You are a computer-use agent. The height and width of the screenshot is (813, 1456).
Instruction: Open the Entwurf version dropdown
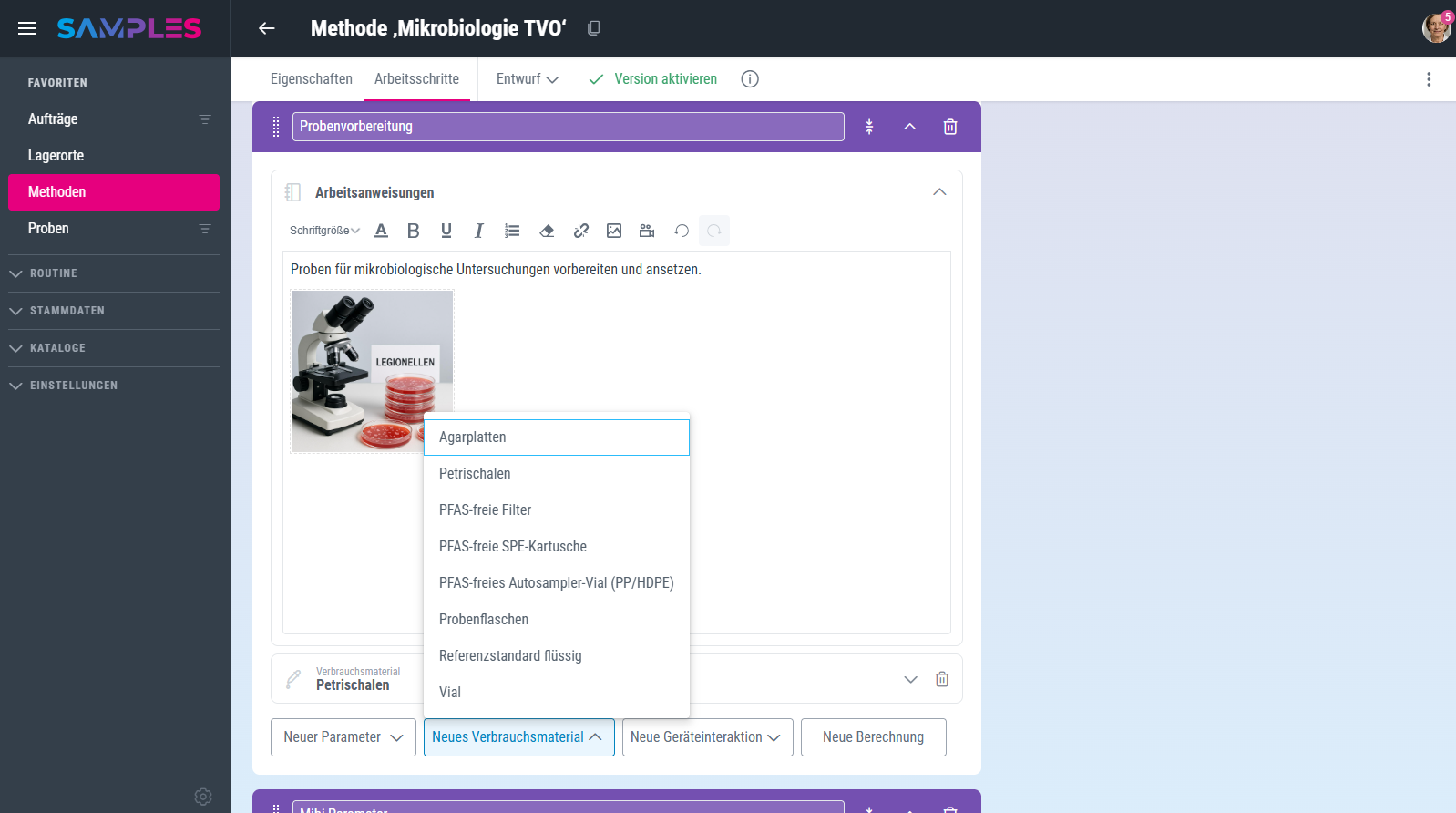[x=527, y=79]
